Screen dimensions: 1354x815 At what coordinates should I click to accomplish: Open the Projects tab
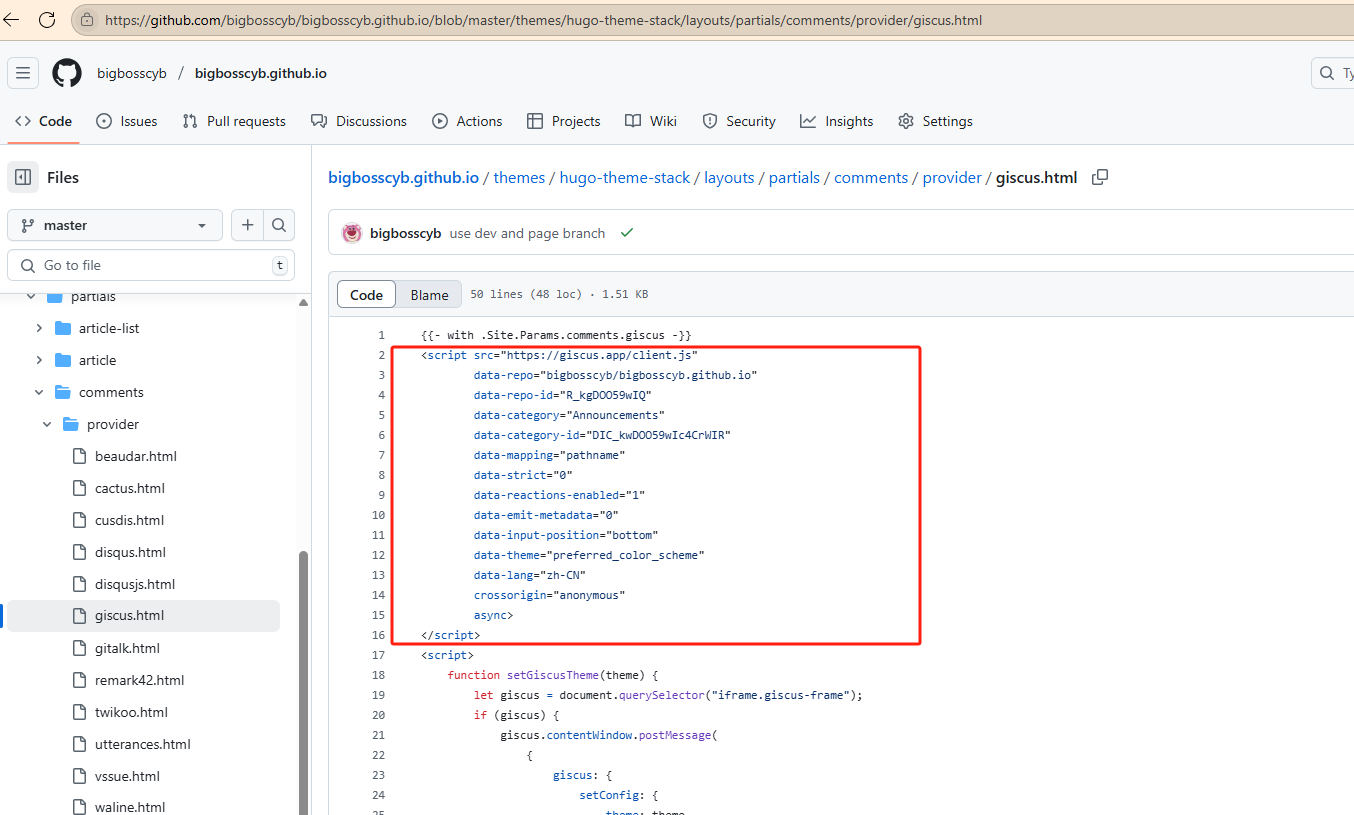click(x=564, y=121)
